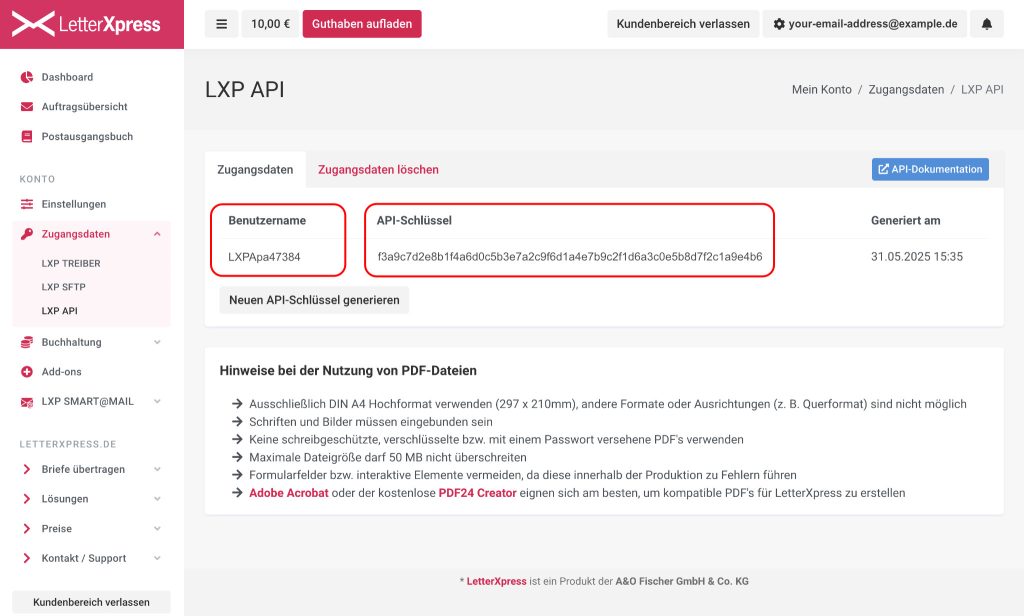The height and width of the screenshot is (616, 1024).
Task: Click the Einstellungen sliders icon
Action: [27, 204]
